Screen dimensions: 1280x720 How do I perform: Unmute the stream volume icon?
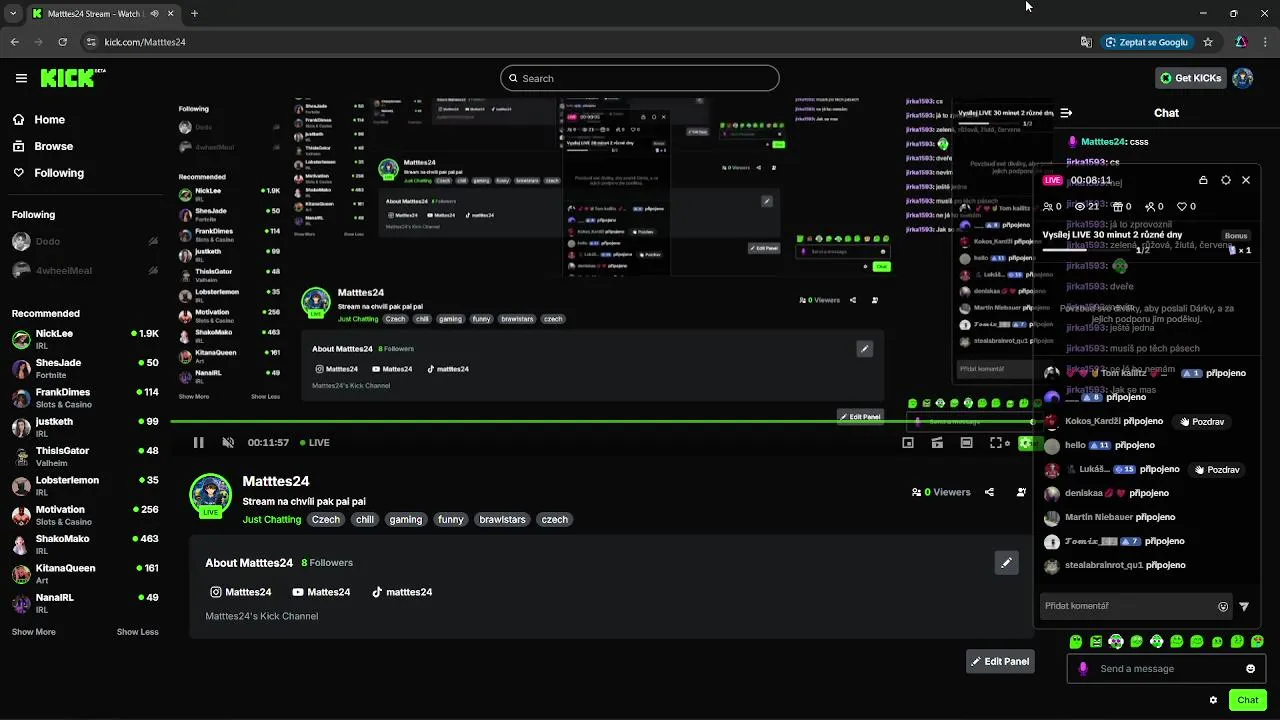228,442
